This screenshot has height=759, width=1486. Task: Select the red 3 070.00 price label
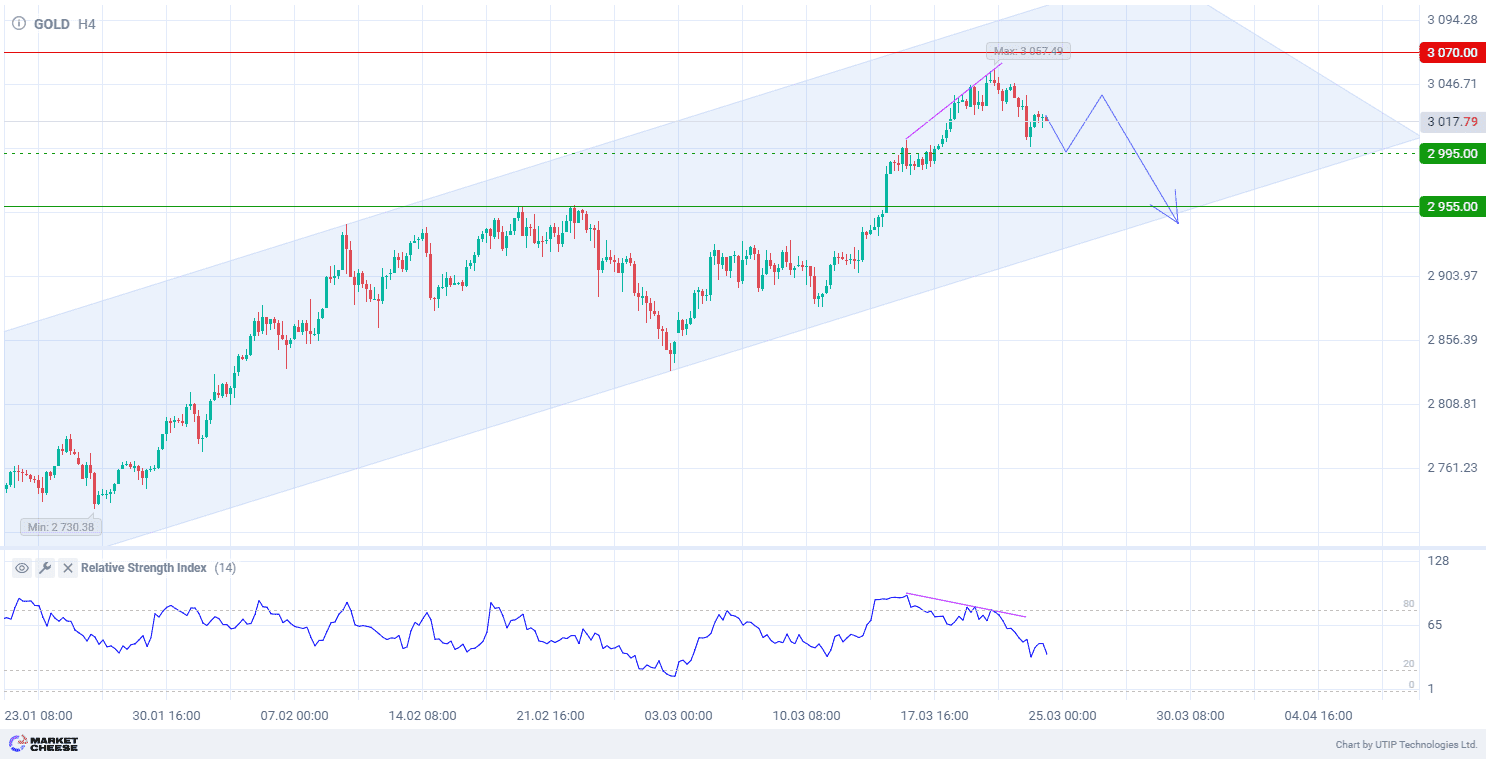point(1452,52)
